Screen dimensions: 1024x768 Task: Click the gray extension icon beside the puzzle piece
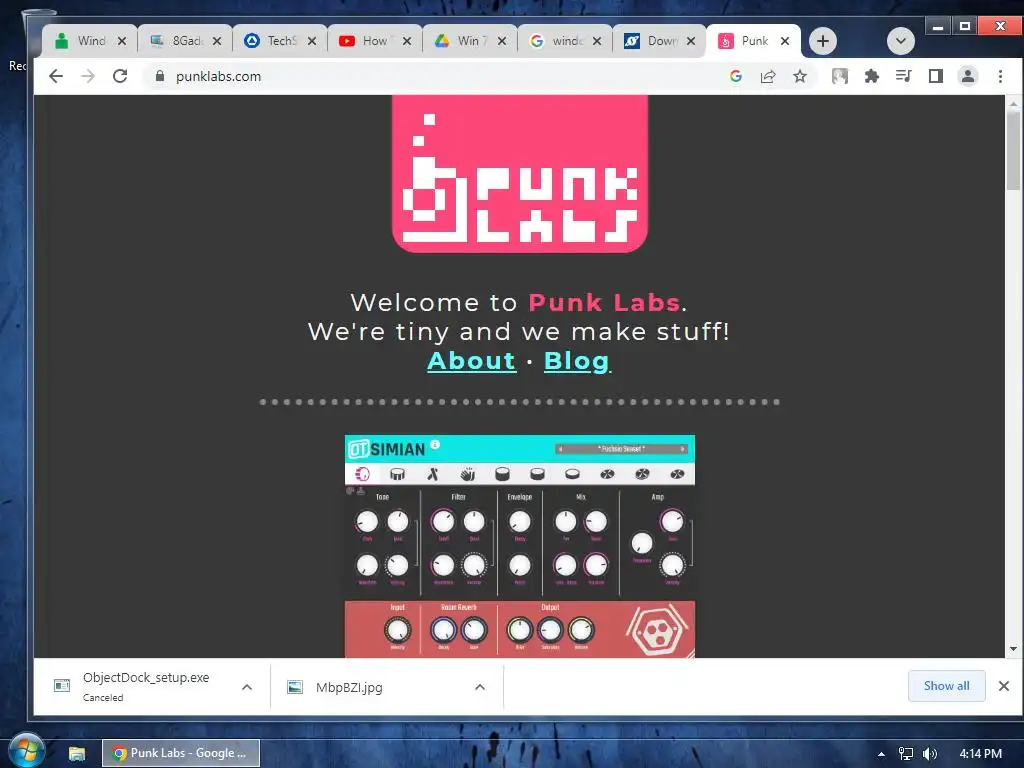tap(840, 76)
